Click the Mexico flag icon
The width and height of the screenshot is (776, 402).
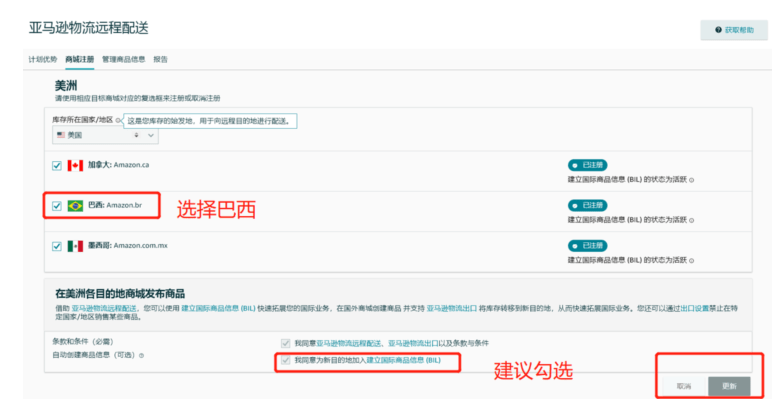coord(75,246)
